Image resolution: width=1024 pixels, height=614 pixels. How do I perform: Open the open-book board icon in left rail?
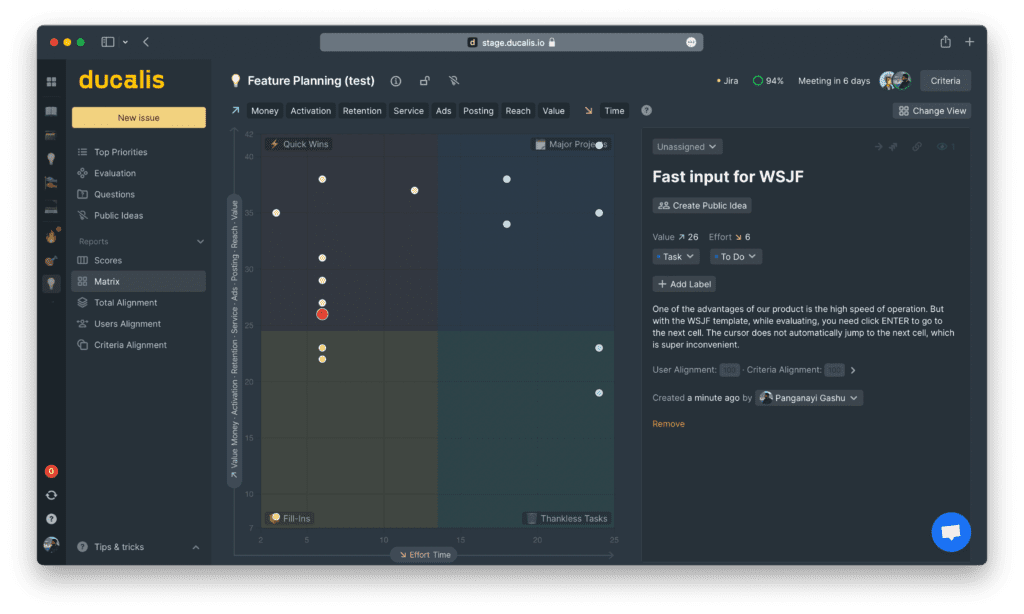pos(52,111)
